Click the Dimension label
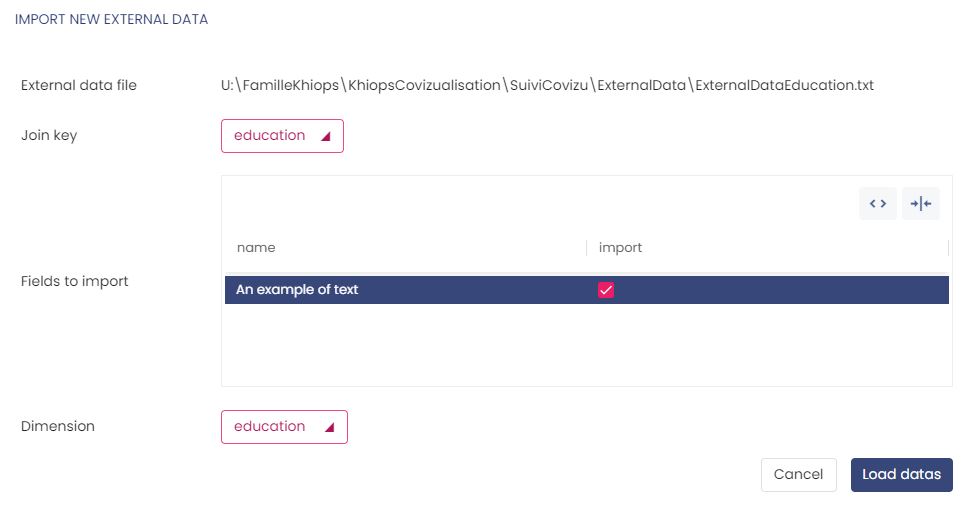The image size is (972, 513). click(58, 426)
